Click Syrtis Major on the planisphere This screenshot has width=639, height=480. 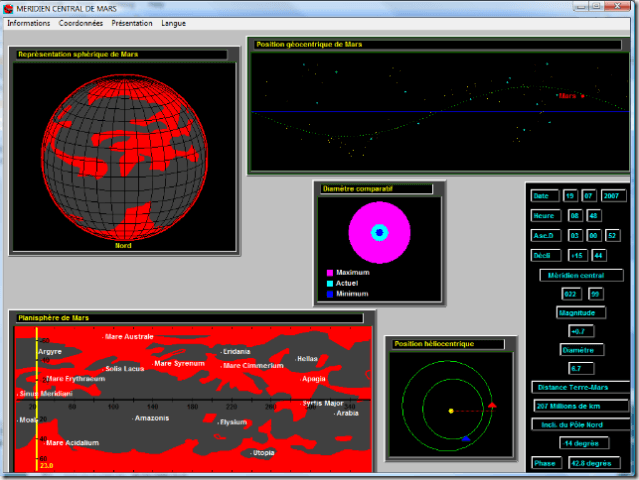322,403
